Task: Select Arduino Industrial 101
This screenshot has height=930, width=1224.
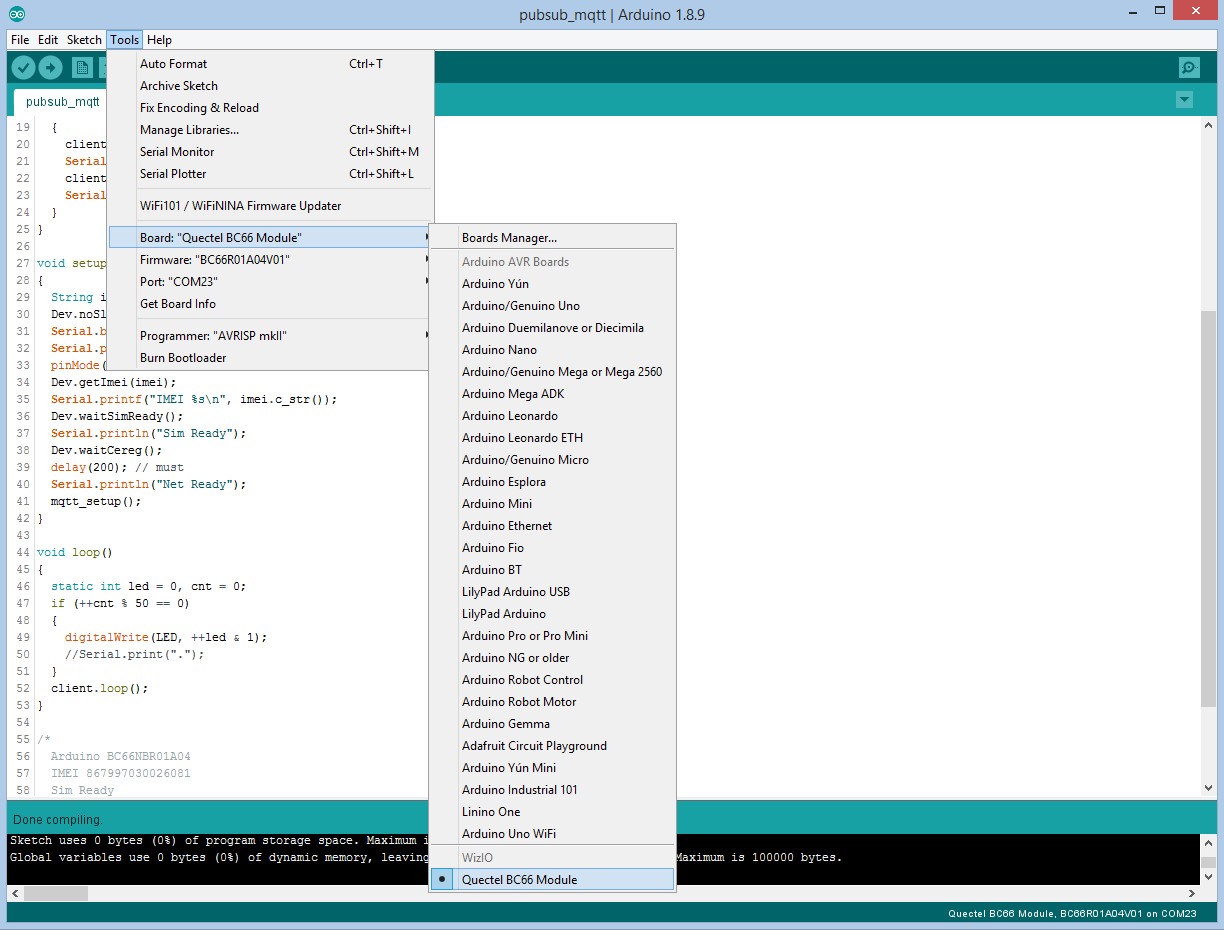Action: point(552,789)
